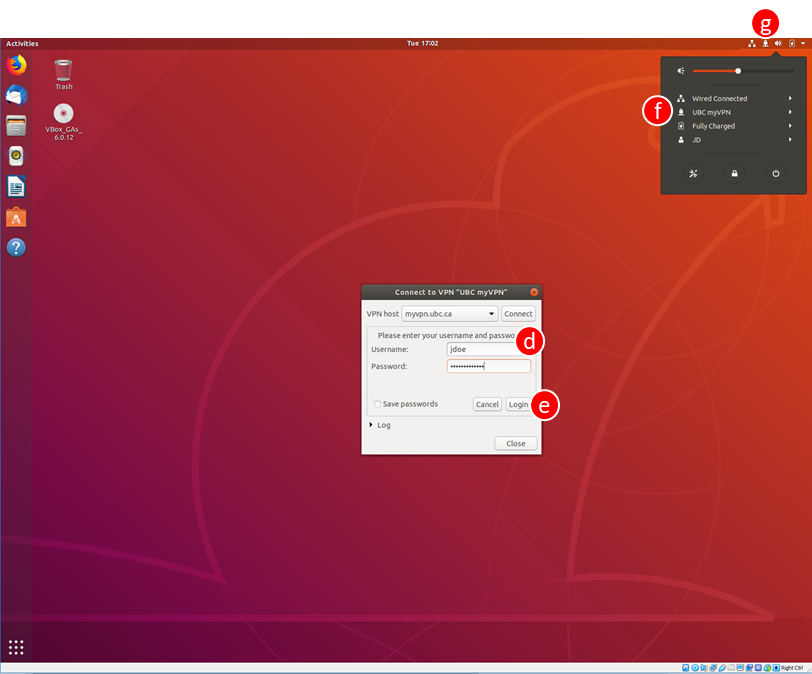
Task: Expand the Wired Connected entry
Action: tap(734, 98)
